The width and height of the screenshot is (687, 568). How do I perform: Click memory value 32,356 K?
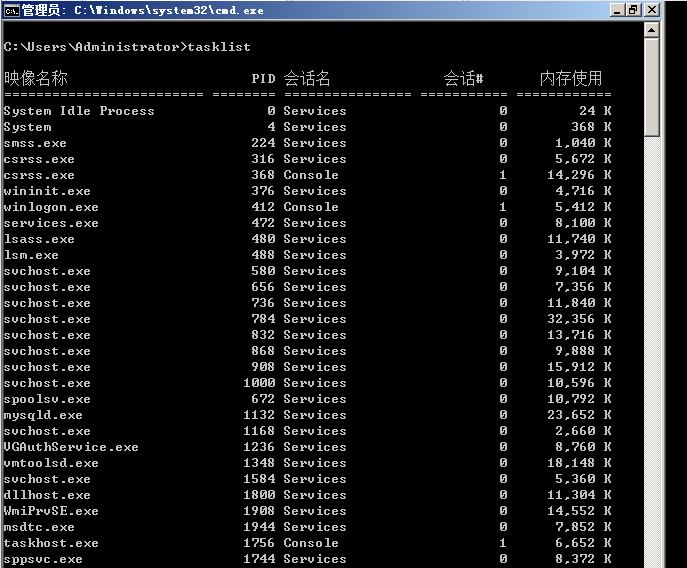pyautogui.click(x=579, y=319)
